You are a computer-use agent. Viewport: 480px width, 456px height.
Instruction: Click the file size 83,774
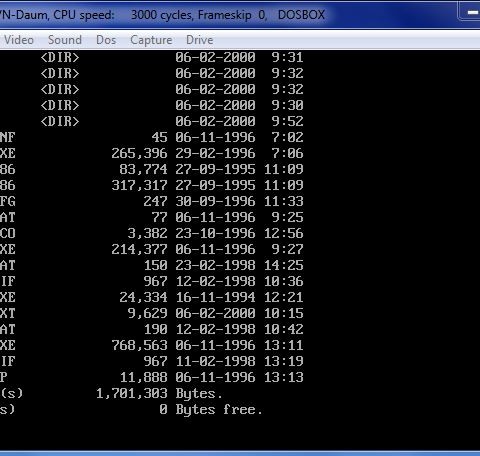143,169
